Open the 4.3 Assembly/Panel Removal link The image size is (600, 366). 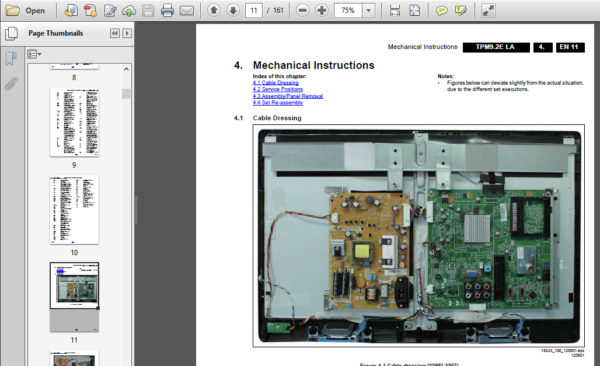(288, 96)
